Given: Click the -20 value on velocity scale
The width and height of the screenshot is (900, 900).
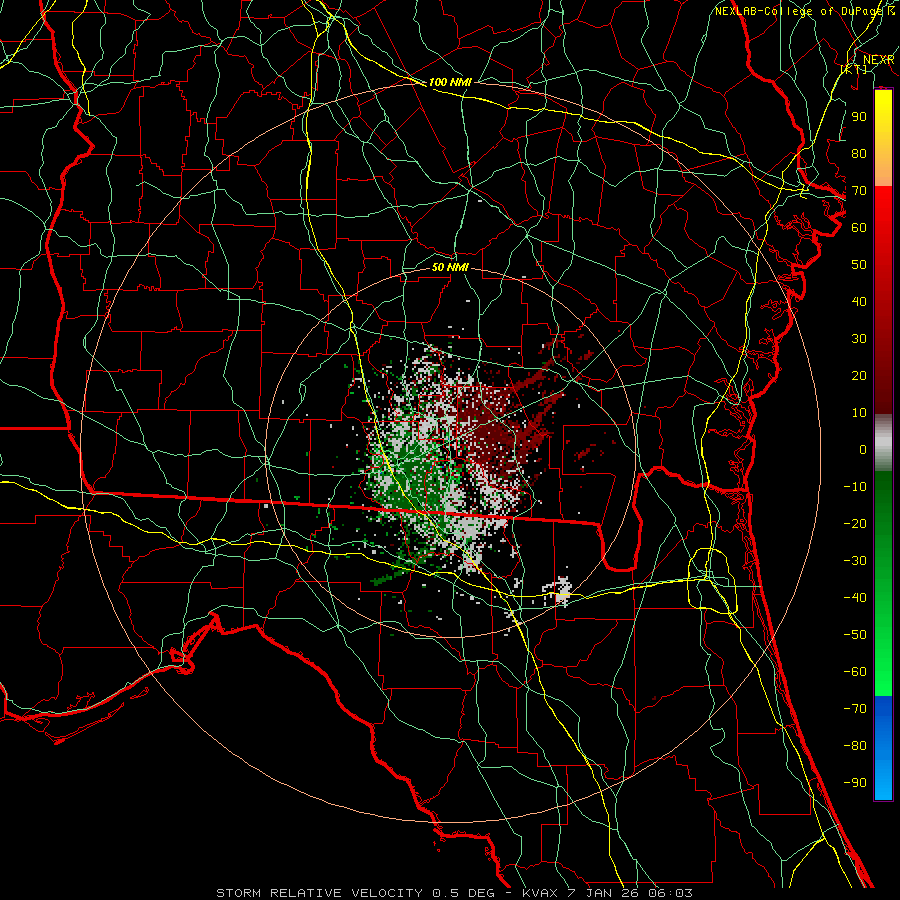Looking at the screenshot, I should point(855,523).
